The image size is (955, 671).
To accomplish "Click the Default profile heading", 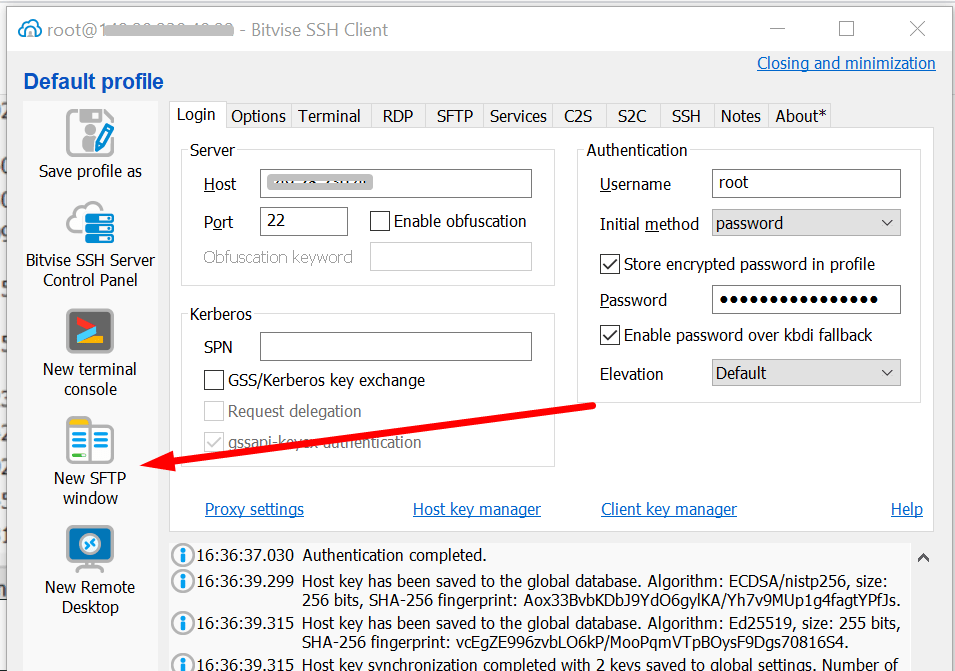I will pos(93,82).
